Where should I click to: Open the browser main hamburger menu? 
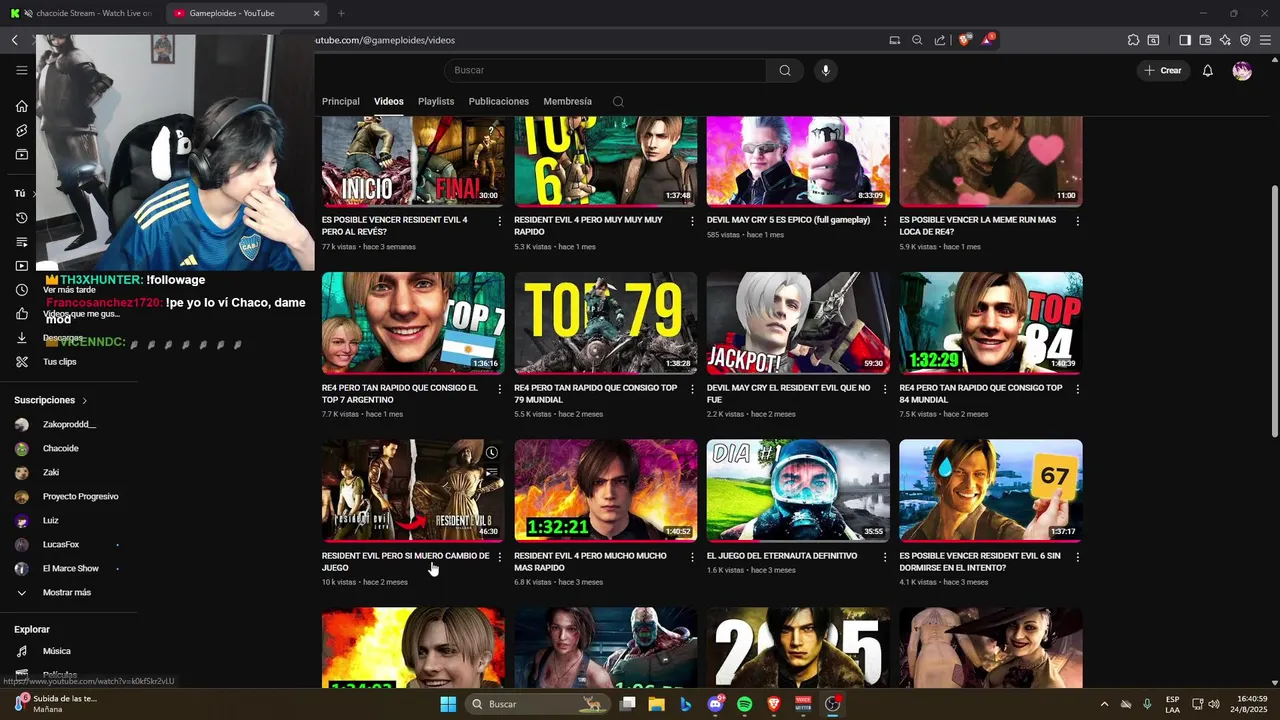1265,40
